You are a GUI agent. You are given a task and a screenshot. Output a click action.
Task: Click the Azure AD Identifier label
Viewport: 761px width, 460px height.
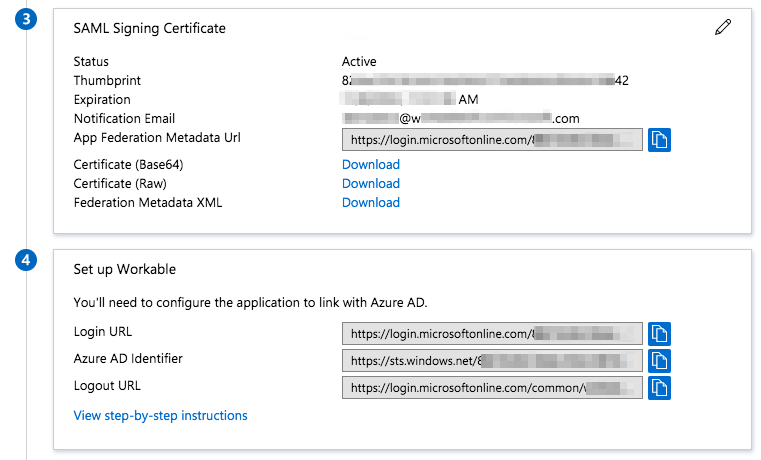click(128, 359)
